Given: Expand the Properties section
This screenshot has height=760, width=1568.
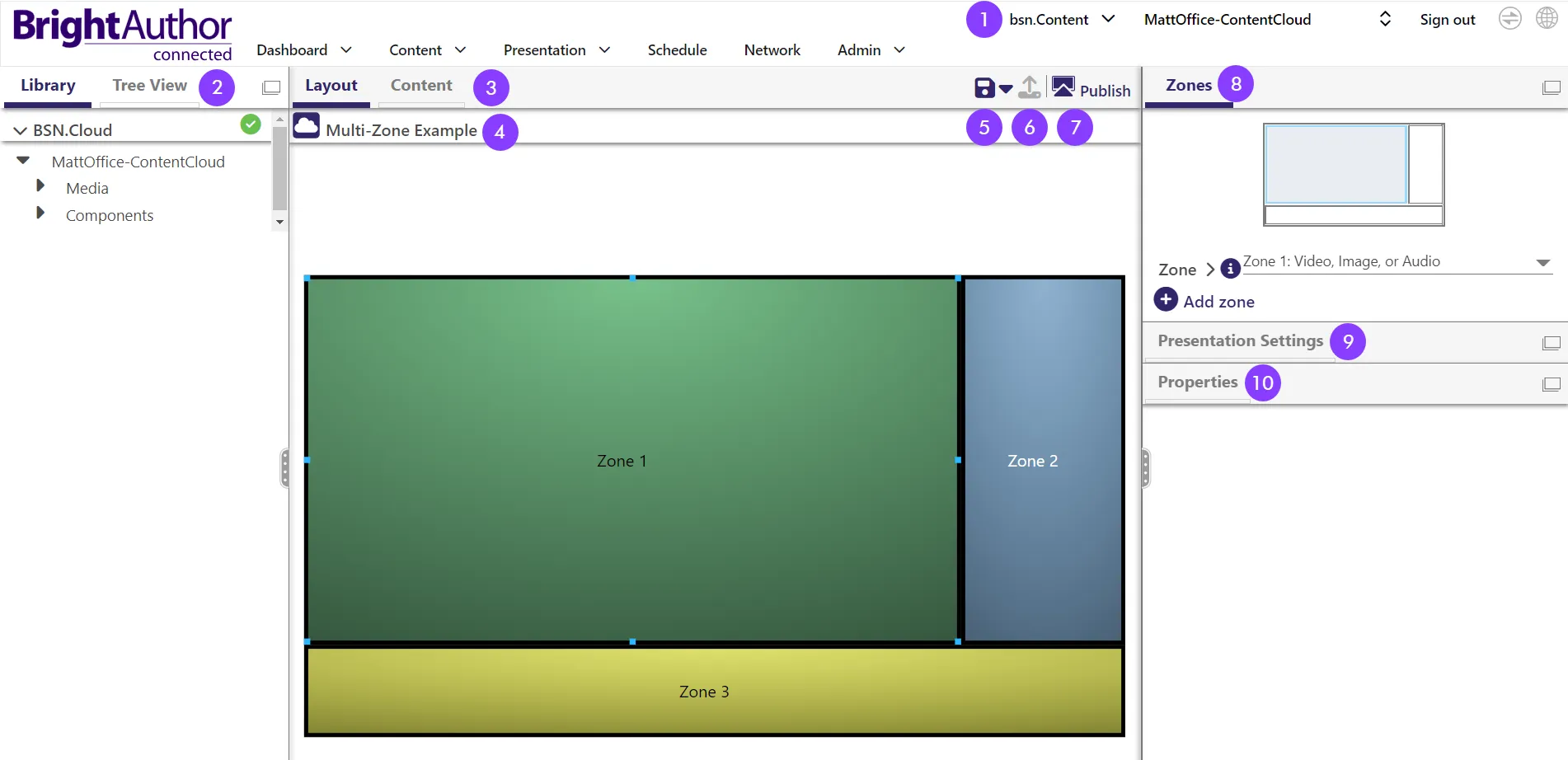Looking at the screenshot, I should 1197,382.
